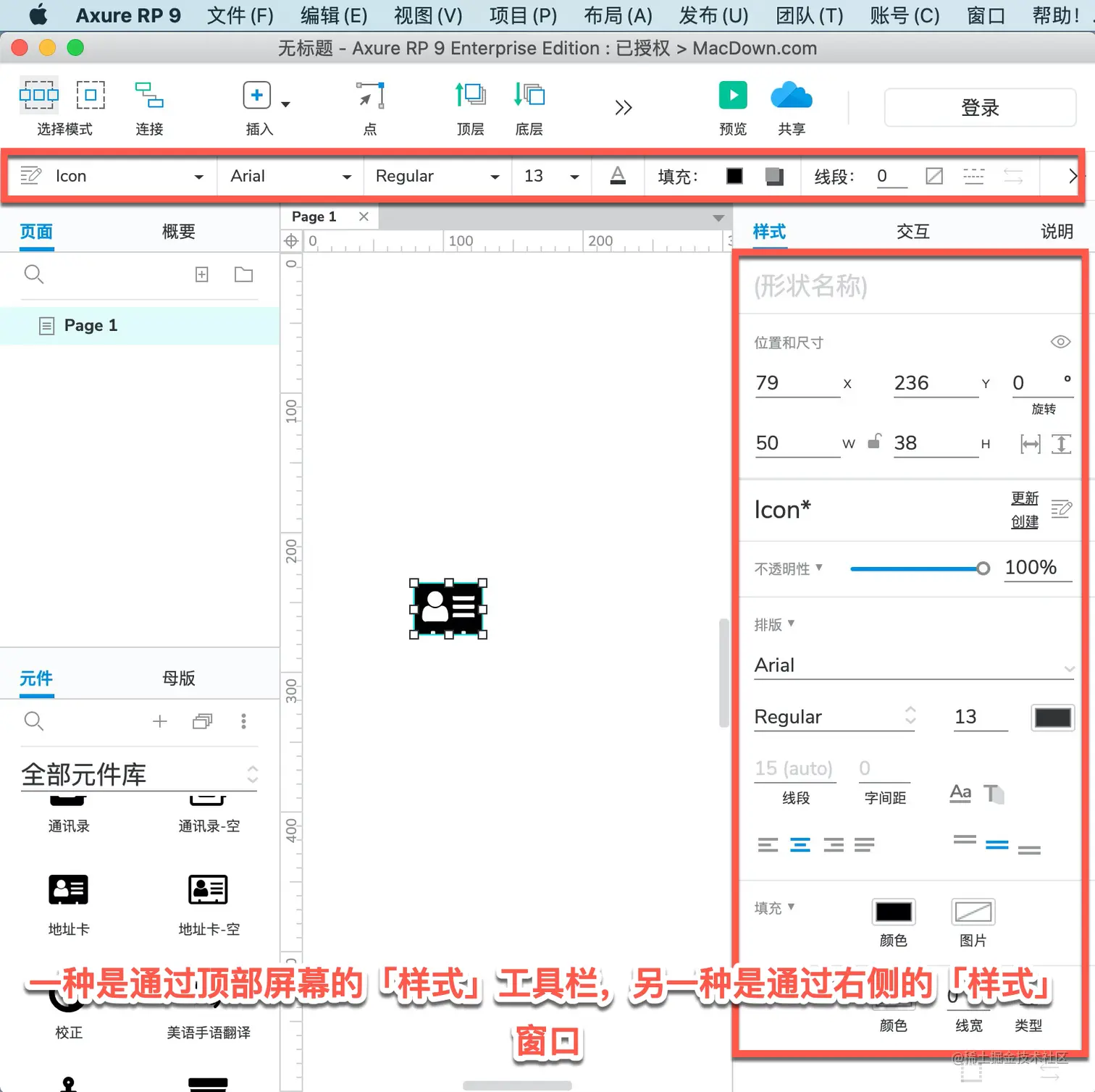This screenshot has height=1092, width=1095.
Task: Switch to contained selection mode icon
Action: (91, 95)
